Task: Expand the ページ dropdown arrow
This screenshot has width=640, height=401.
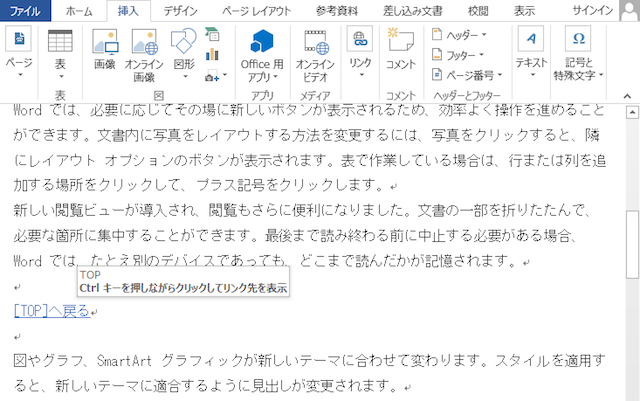Action: pos(19,75)
